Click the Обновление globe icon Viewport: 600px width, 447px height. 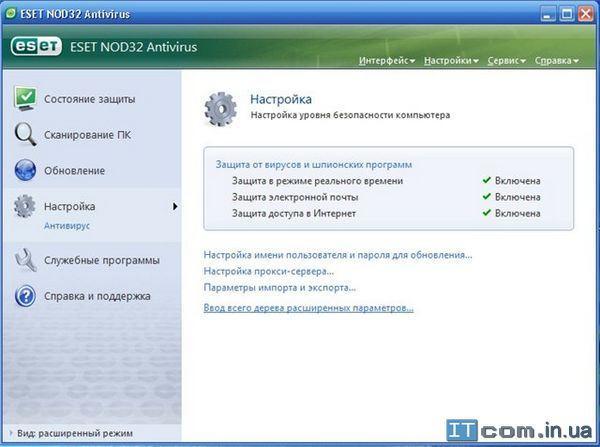[25, 170]
